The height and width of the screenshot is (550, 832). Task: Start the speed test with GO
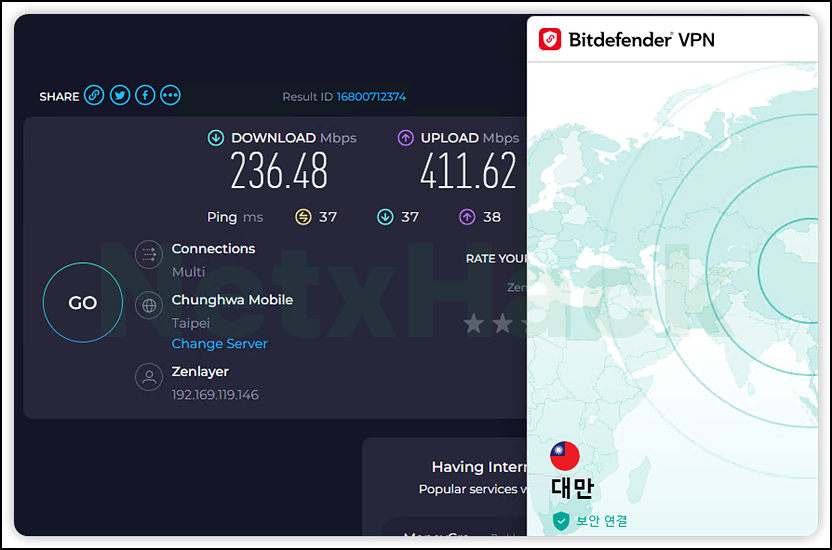coord(83,302)
